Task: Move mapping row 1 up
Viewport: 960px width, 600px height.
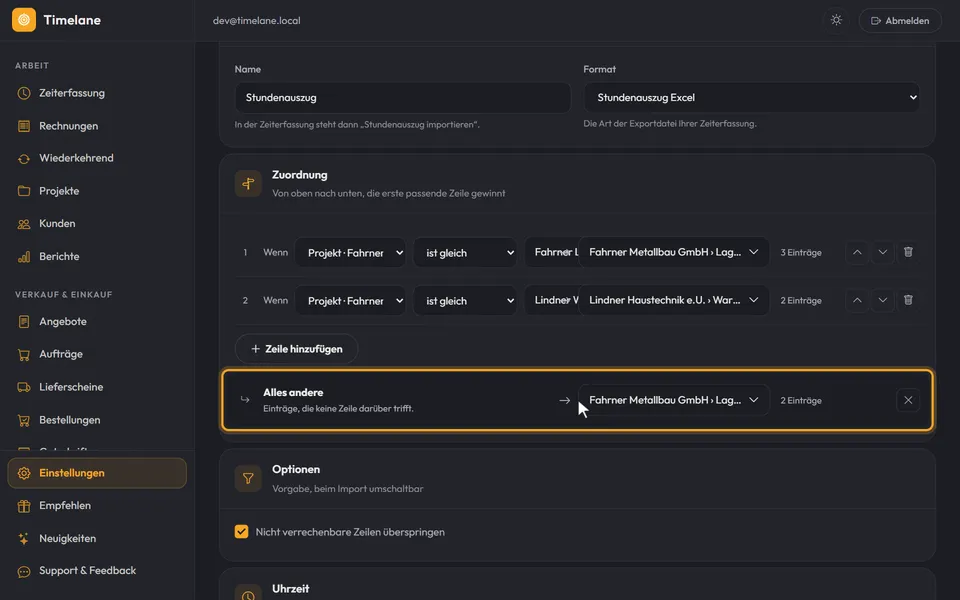Action: click(857, 252)
